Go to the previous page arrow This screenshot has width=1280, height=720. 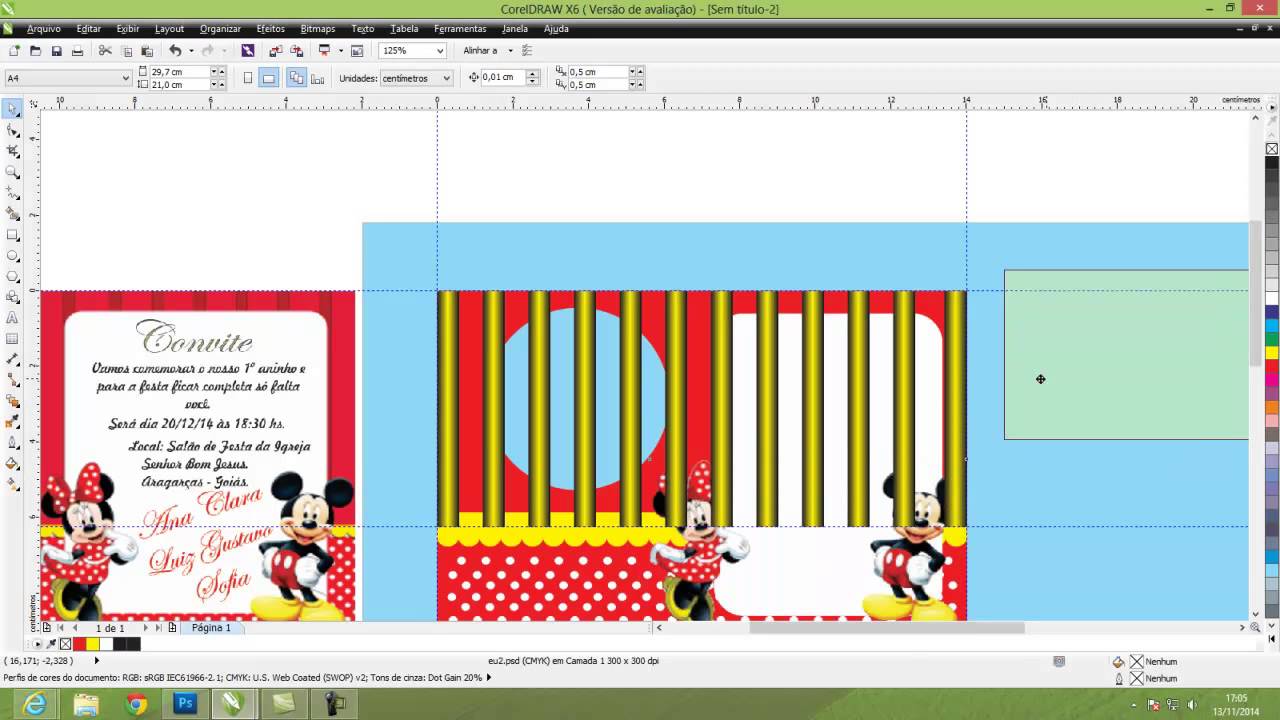click(75, 628)
